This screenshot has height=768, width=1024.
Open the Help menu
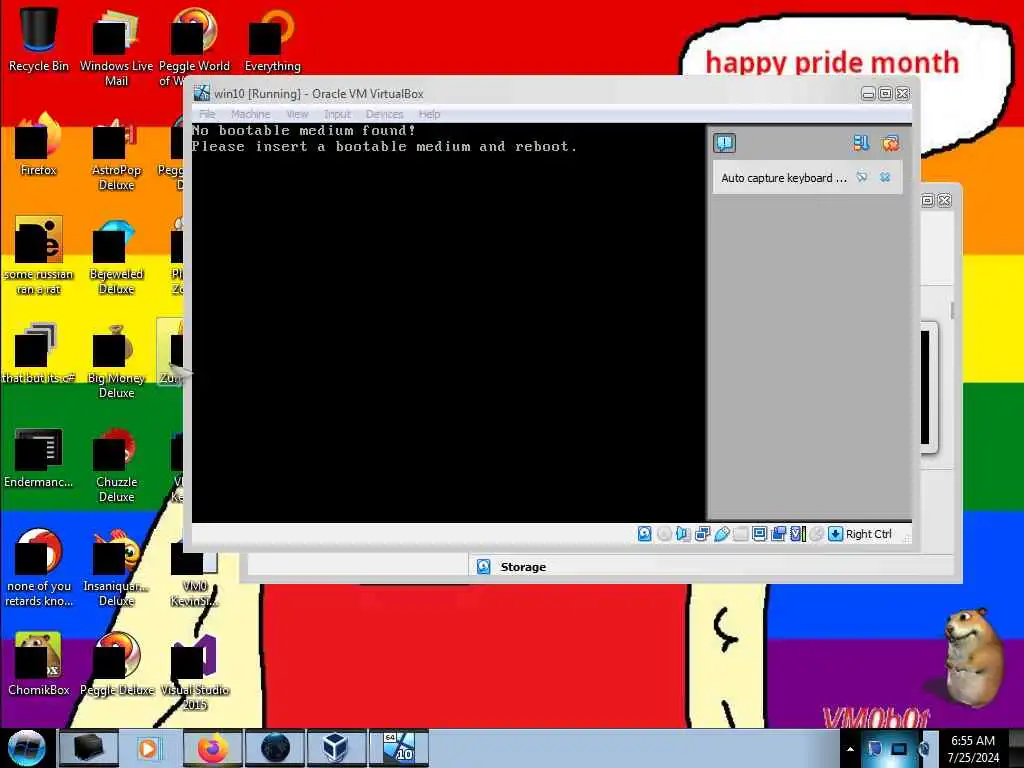(x=429, y=114)
